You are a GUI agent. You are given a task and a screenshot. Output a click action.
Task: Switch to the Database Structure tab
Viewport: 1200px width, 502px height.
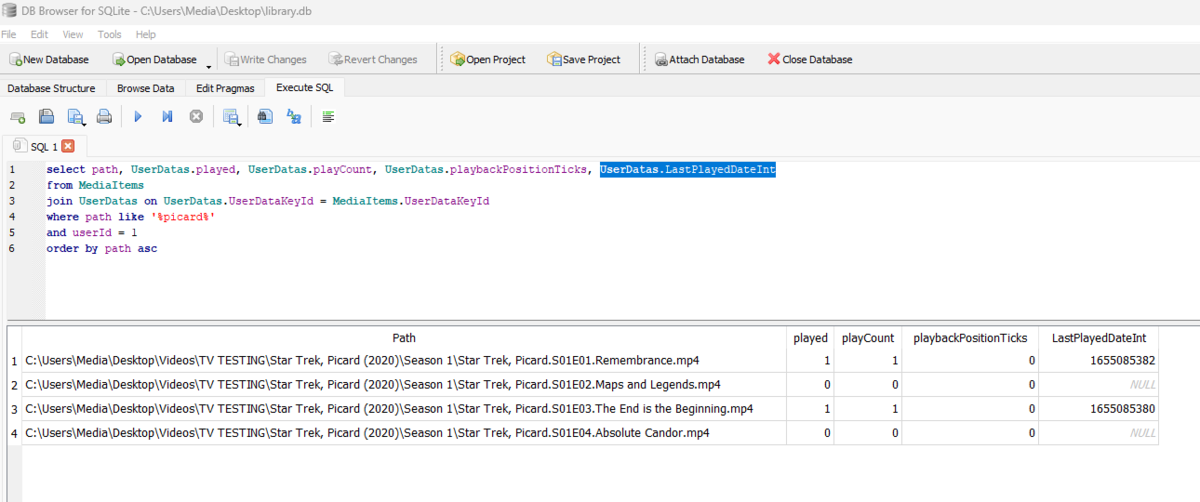51,88
